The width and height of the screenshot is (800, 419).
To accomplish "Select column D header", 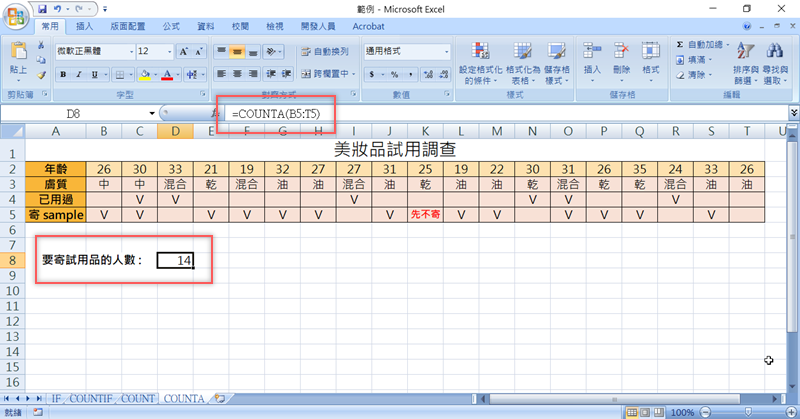I will click(x=176, y=132).
